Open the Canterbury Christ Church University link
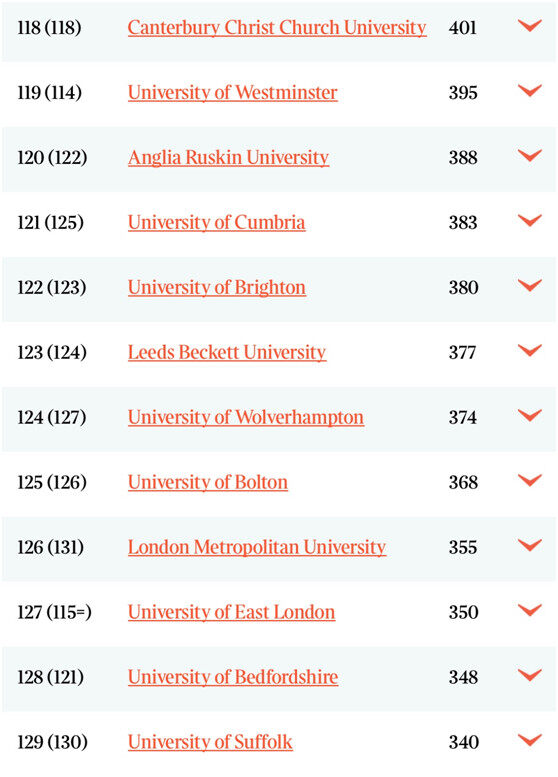 (277, 28)
